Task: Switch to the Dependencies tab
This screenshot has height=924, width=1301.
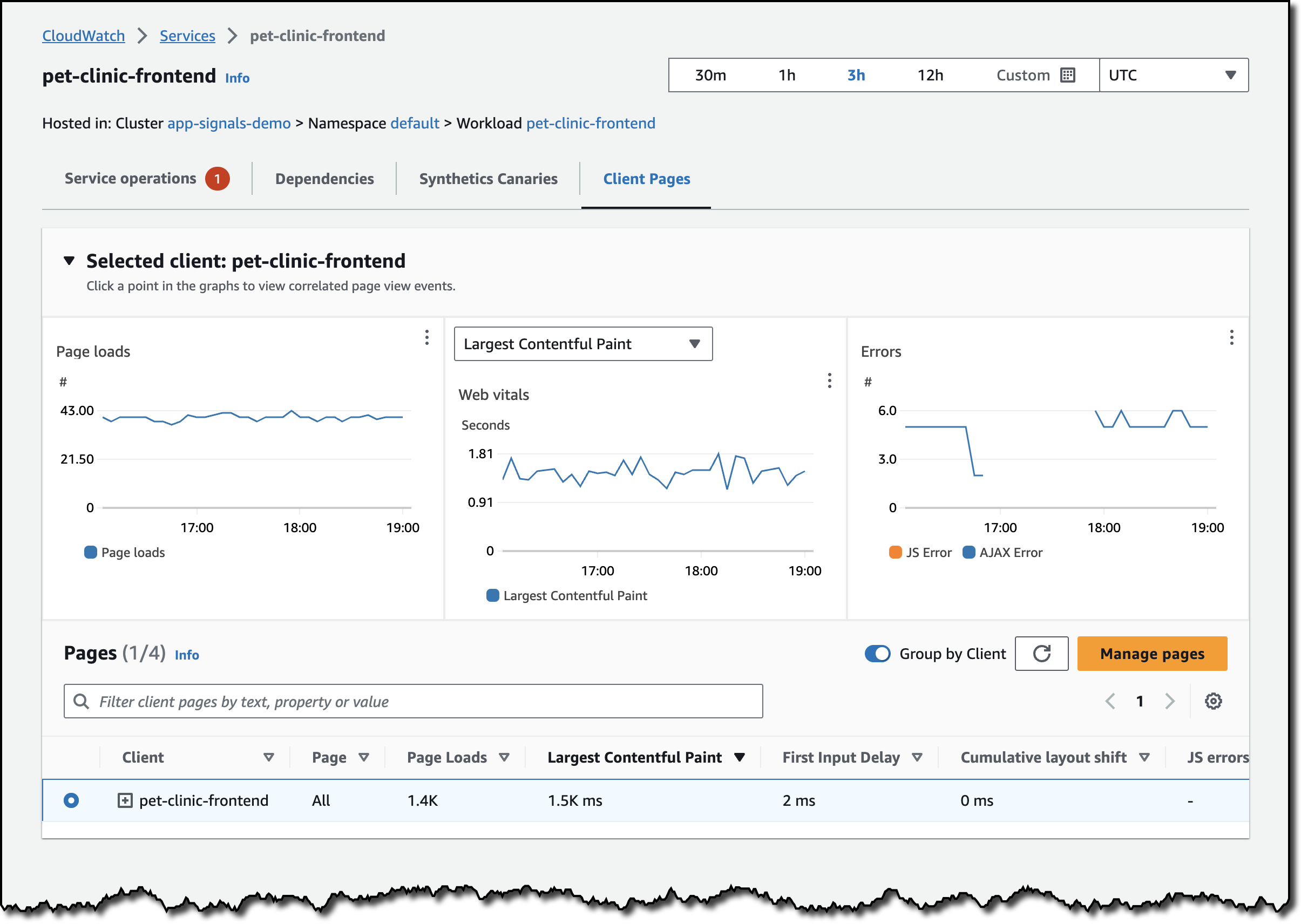Action: 324,179
